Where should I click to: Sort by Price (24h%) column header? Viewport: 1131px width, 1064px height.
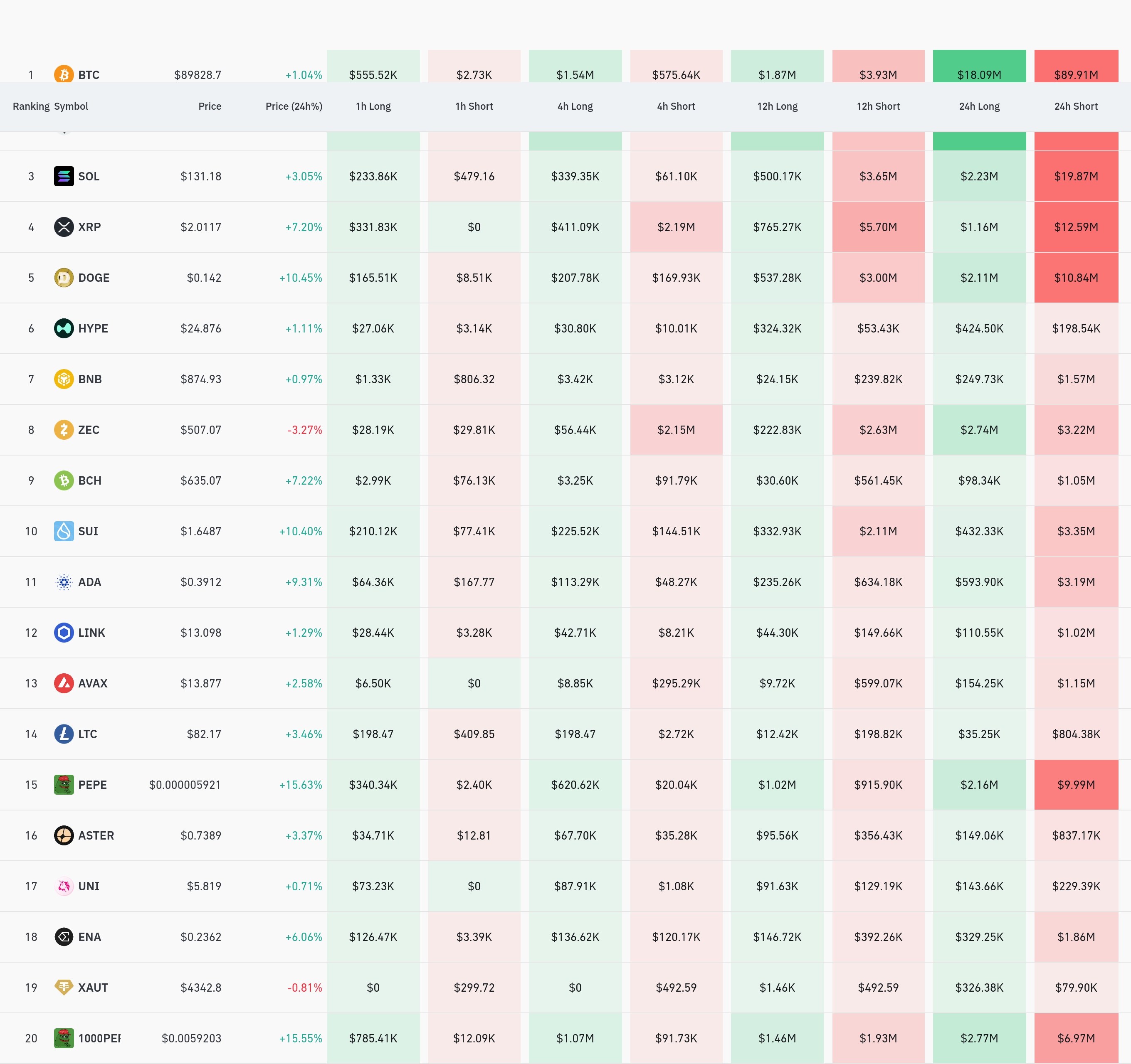(x=294, y=106)
